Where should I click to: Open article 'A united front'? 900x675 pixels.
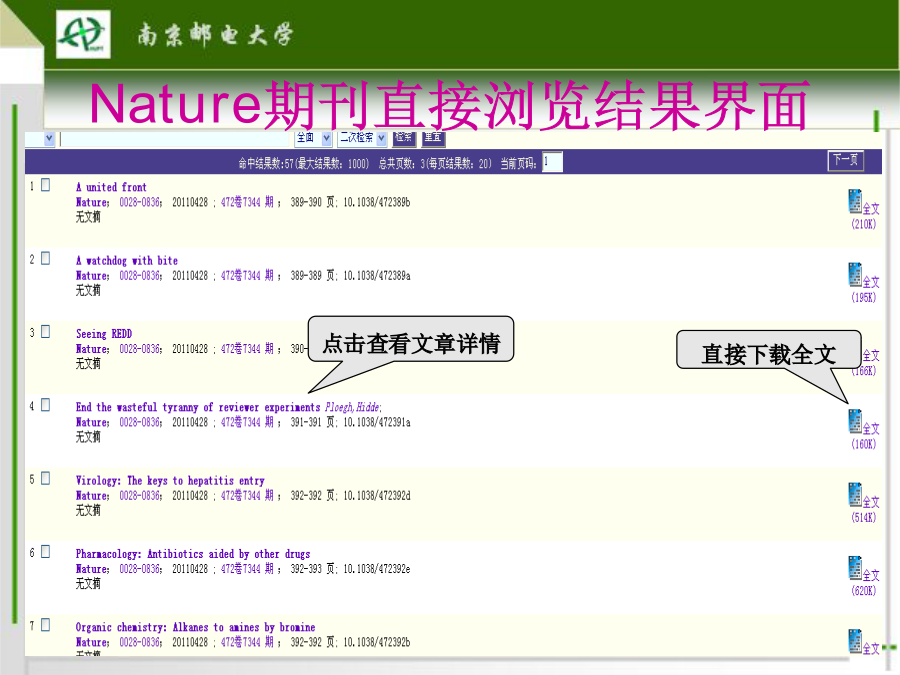[x=111, y=187]
